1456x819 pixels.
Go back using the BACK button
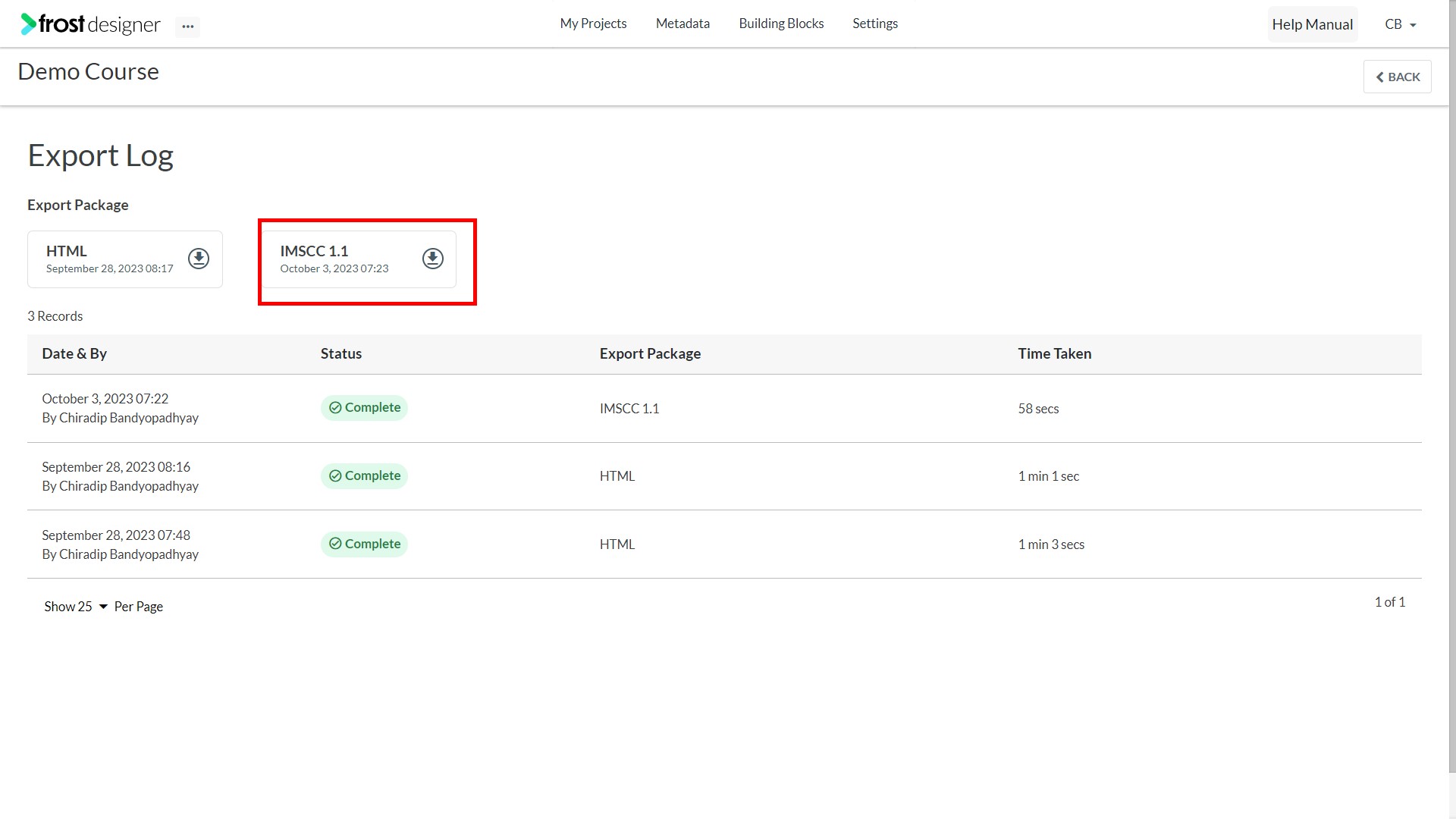click(1397, 77)
